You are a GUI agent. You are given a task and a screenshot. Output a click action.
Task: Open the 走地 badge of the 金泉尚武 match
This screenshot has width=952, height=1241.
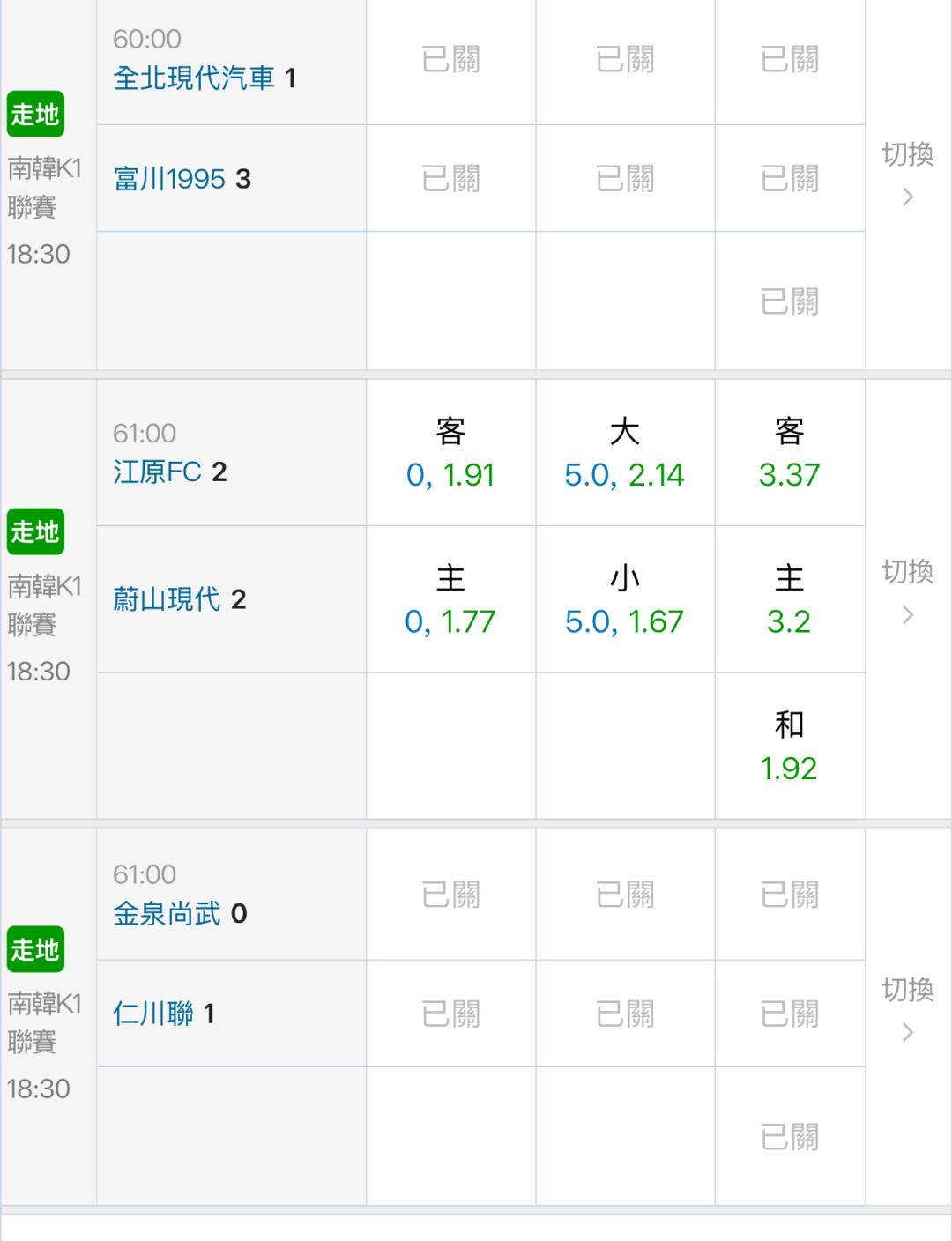(35, 949)
